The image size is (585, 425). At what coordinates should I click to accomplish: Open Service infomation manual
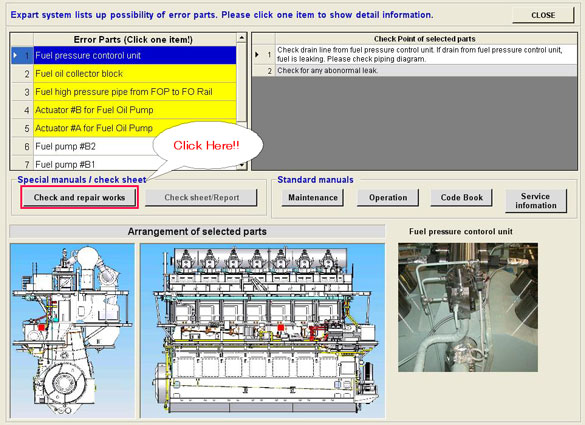point(536,201)
